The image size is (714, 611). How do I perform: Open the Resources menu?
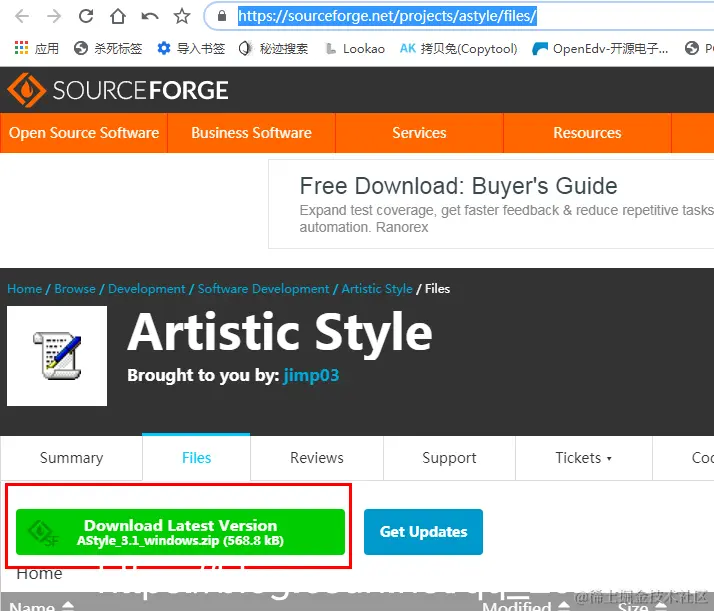pyautogui.click(x=587, y=133)
